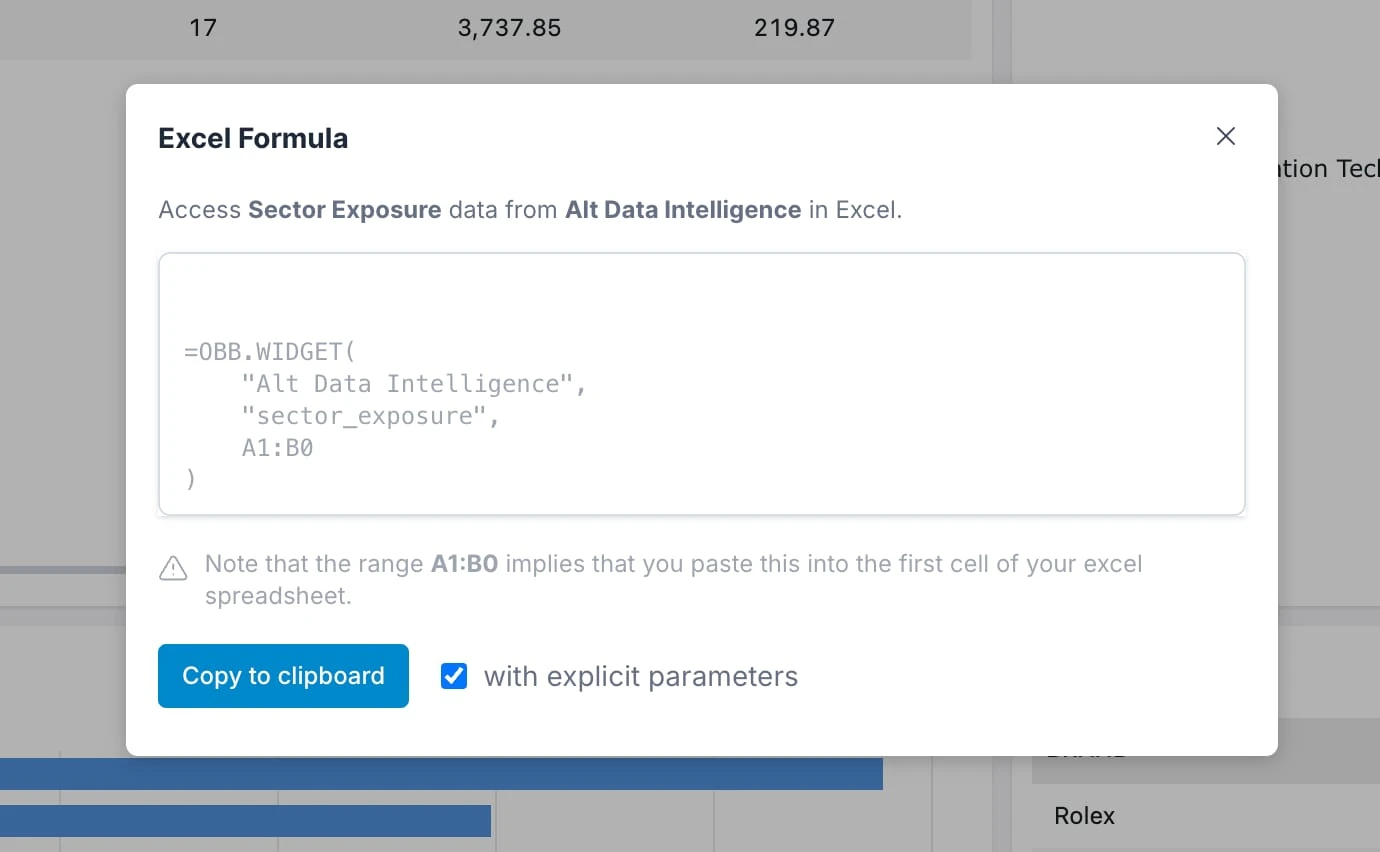Click the X icon to dismiss Excel Formula dialog
The image size is (1380, 852).
click(1225, 136)
